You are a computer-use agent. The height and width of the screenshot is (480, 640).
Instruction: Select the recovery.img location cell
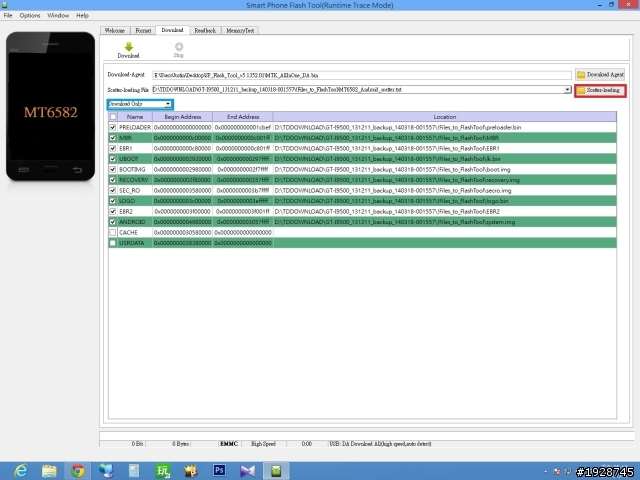pyautogui.click(x=445, y=180)
